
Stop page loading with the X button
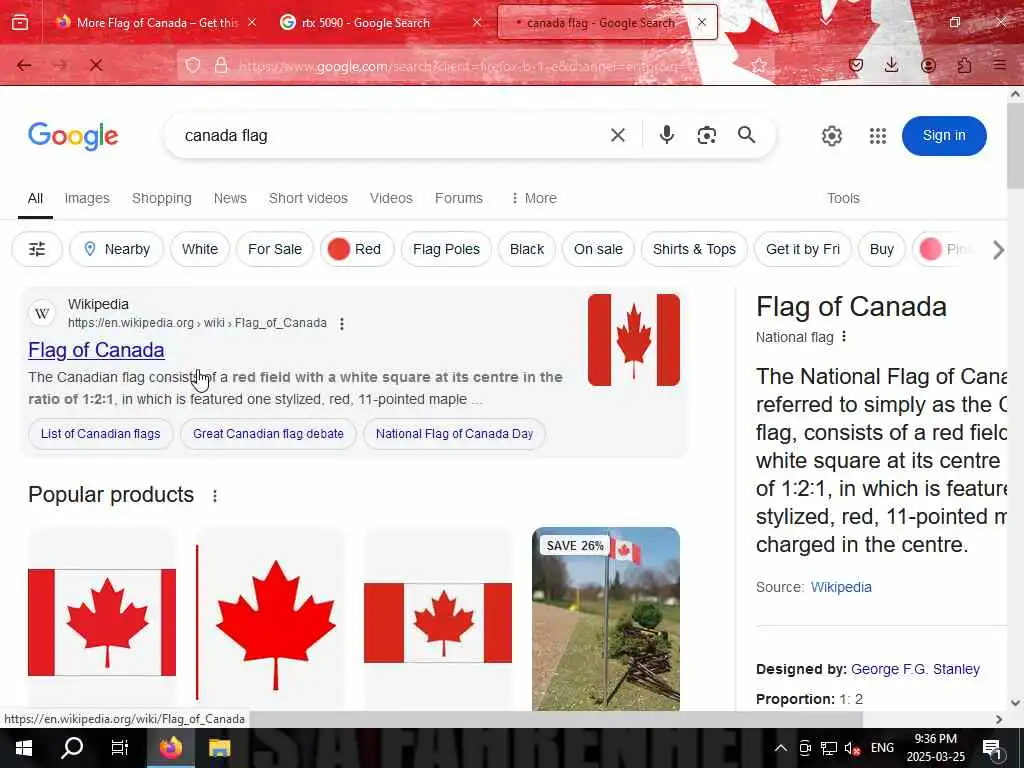pyautogui.click(x=96, y=65)
